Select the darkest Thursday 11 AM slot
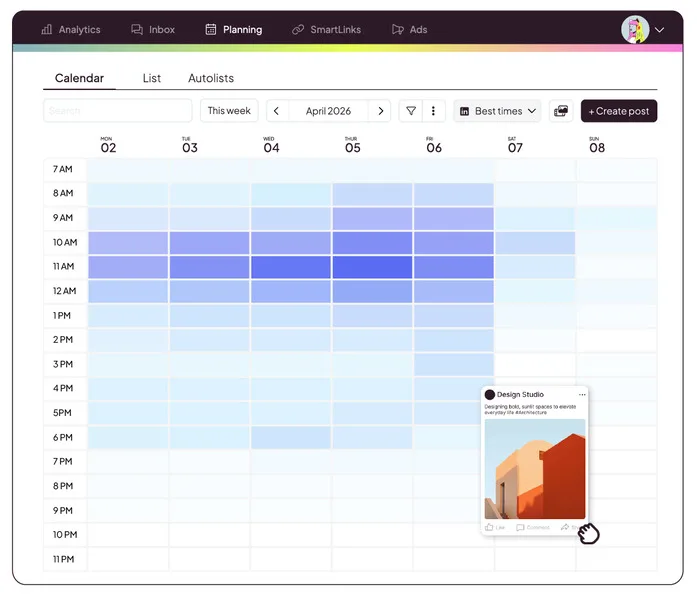 (x=372, y=267)
